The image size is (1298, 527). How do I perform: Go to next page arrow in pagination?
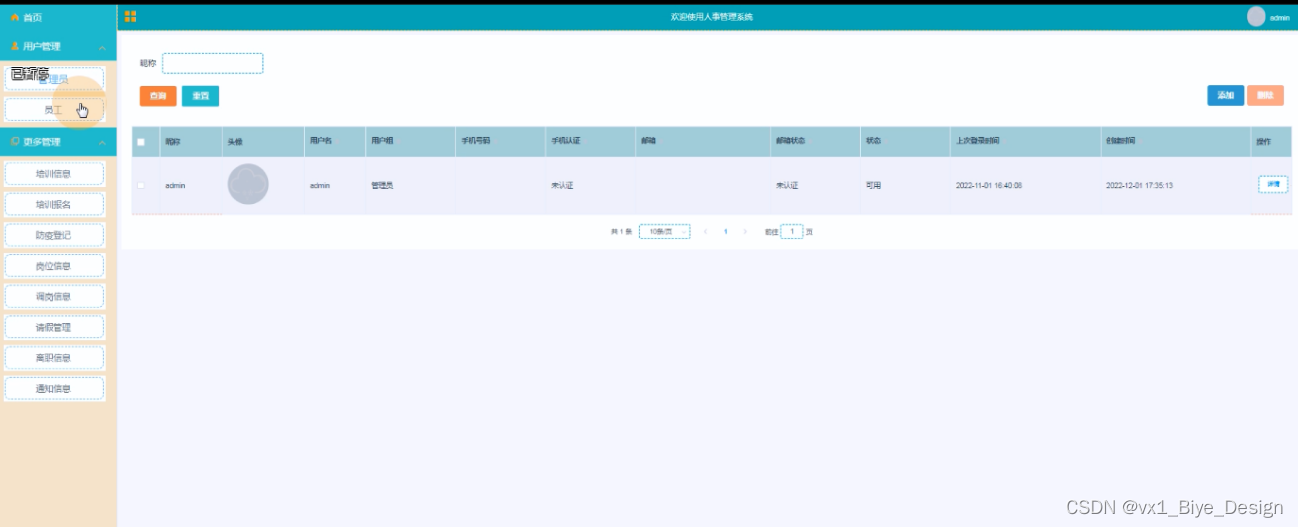pos(745,231)
